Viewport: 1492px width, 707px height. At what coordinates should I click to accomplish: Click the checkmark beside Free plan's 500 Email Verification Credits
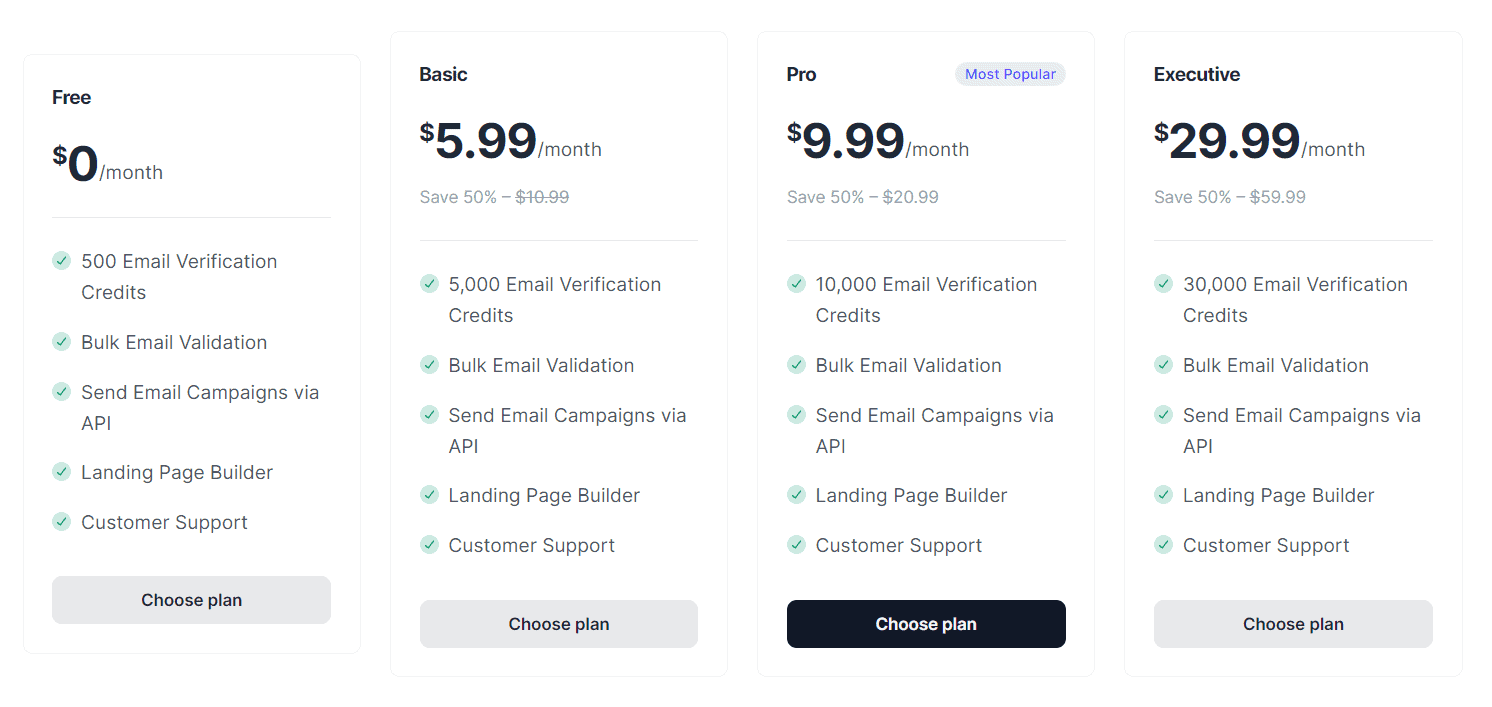[61, 261]
